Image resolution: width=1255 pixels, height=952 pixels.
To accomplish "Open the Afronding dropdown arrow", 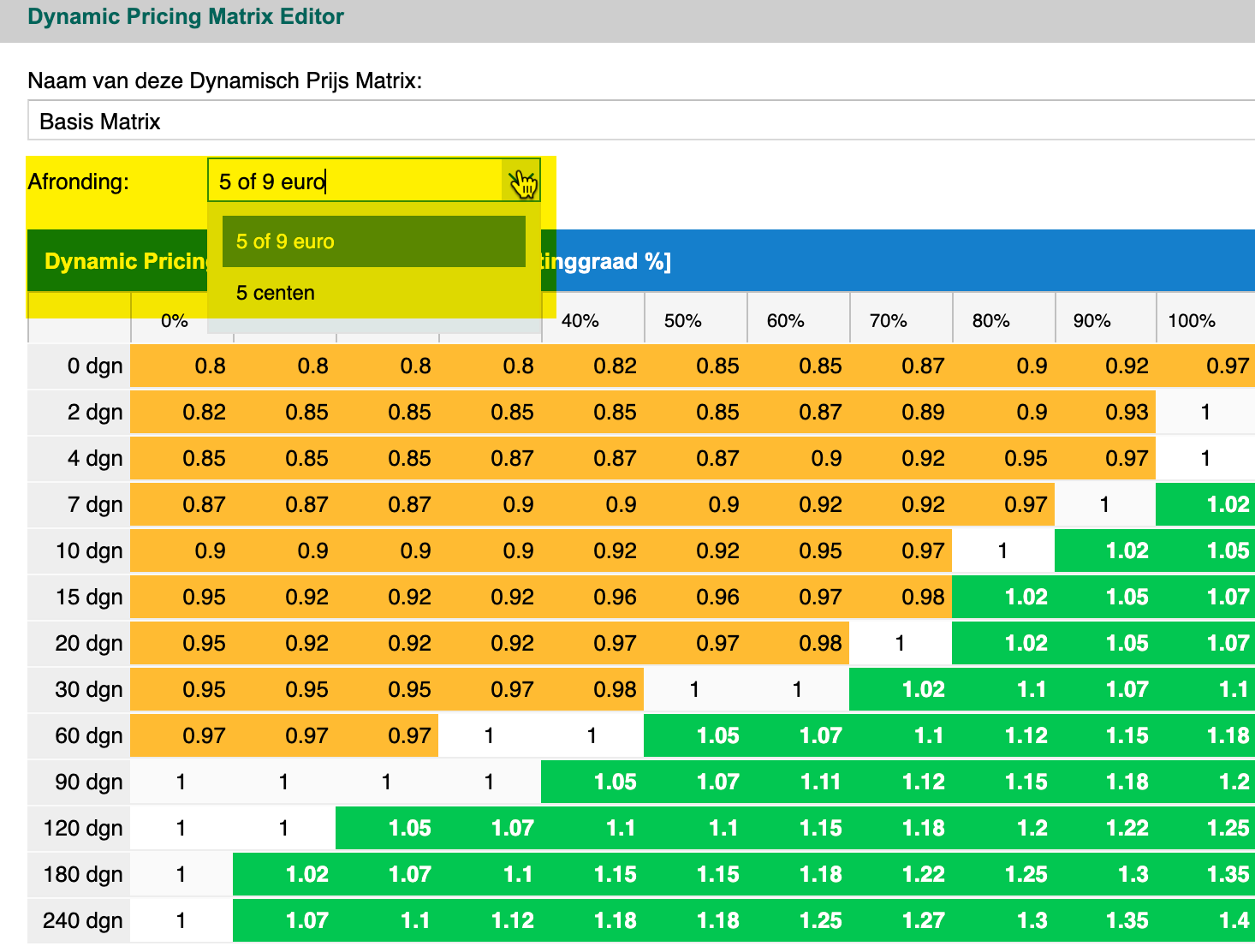I will (x=521, y=181).
